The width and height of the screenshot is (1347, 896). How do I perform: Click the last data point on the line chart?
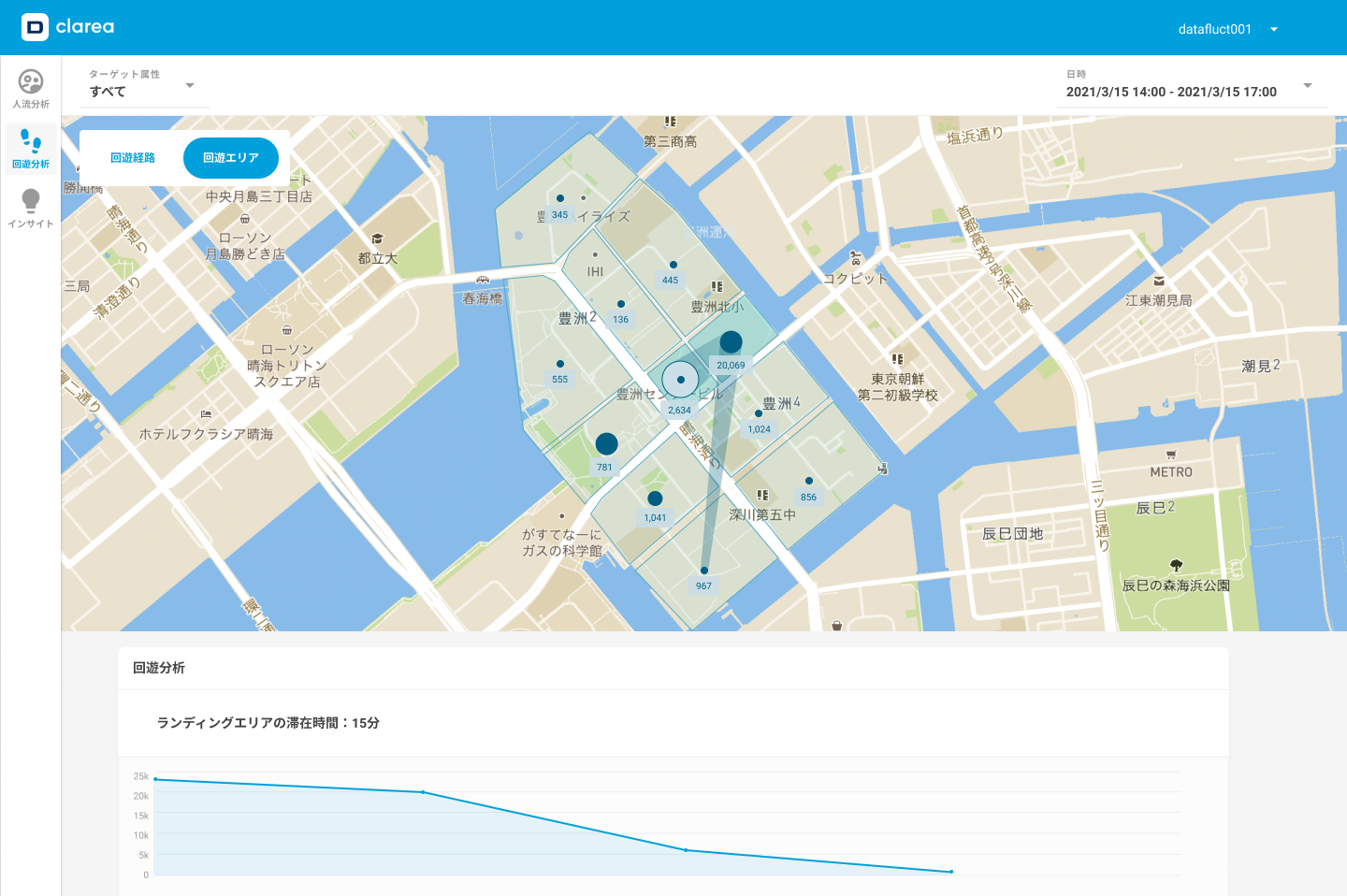click(951, 872)
